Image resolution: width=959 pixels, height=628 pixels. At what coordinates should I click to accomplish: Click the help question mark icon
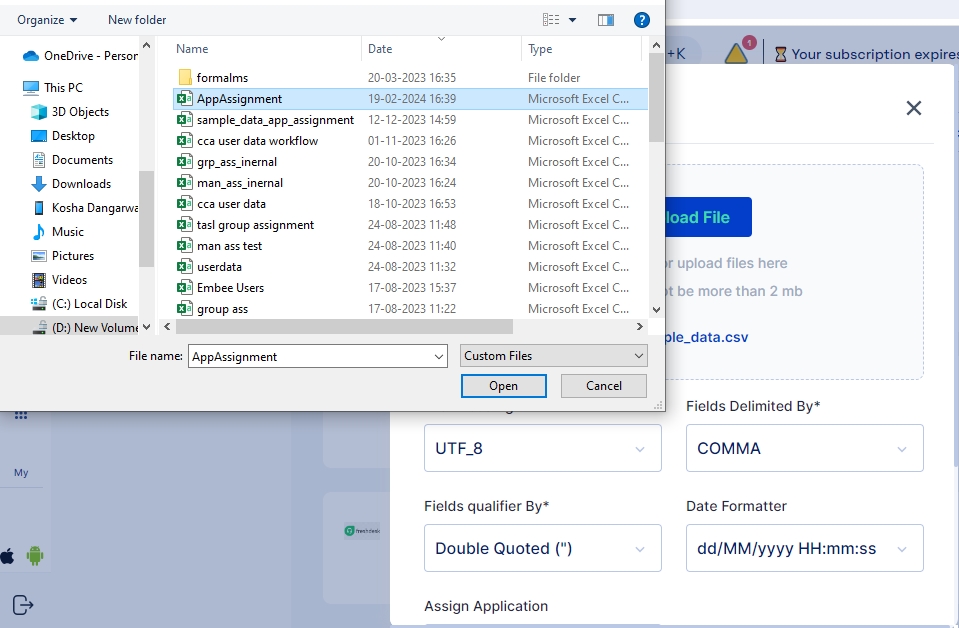[642, 20]
